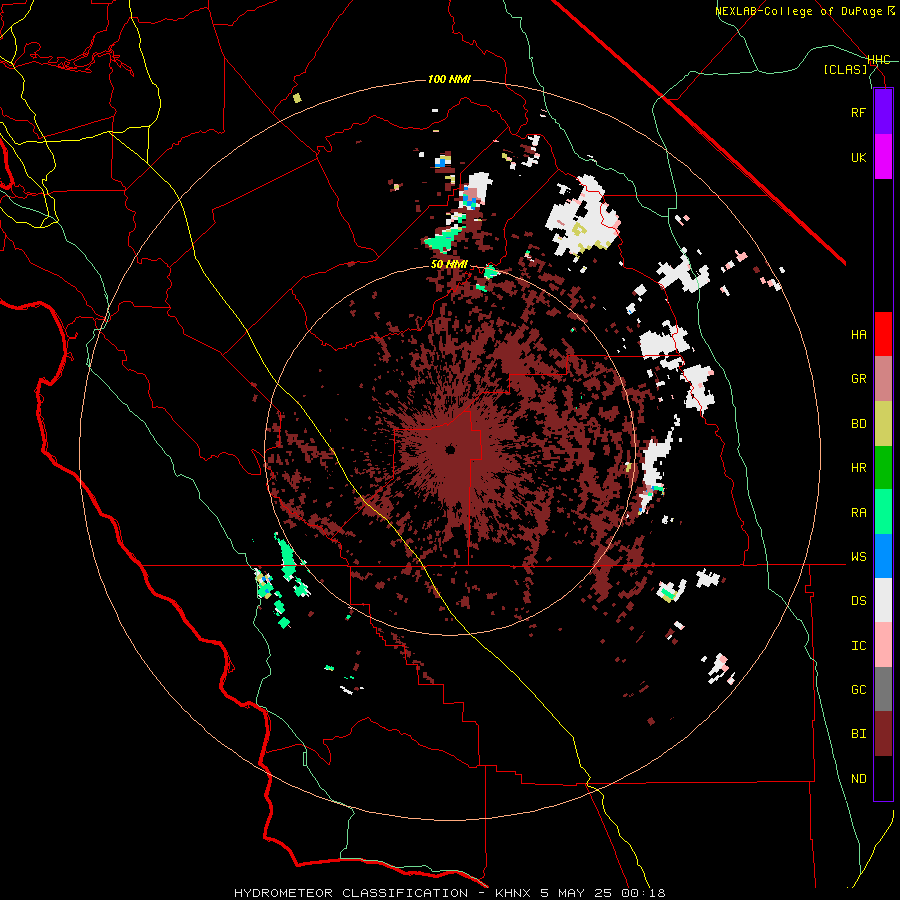Click the "UK" legend label
The height and width of the screenshot is (900, 900).
[x=858, y=157]
